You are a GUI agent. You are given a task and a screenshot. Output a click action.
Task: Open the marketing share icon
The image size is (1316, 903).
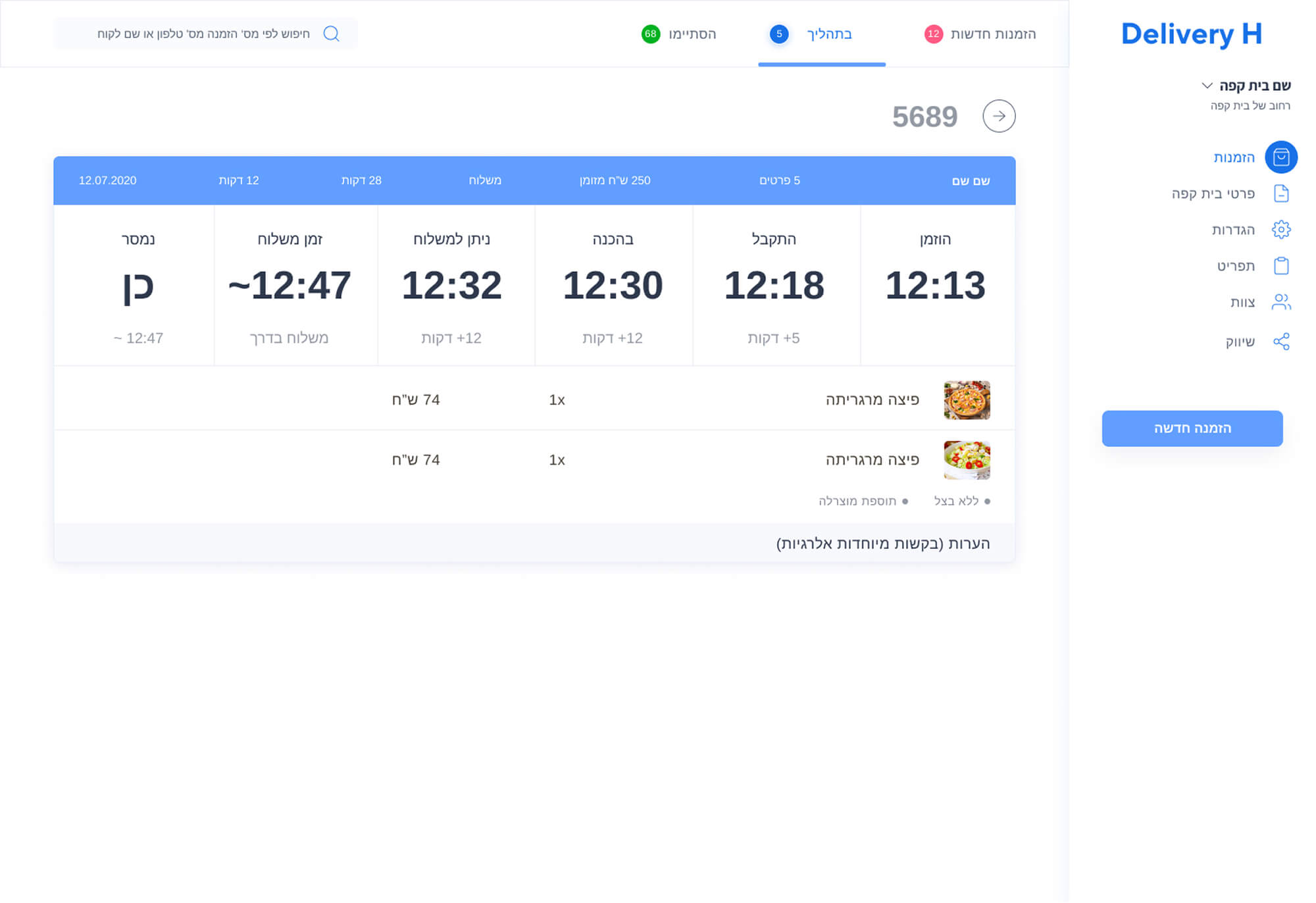tap(1280, 342)
